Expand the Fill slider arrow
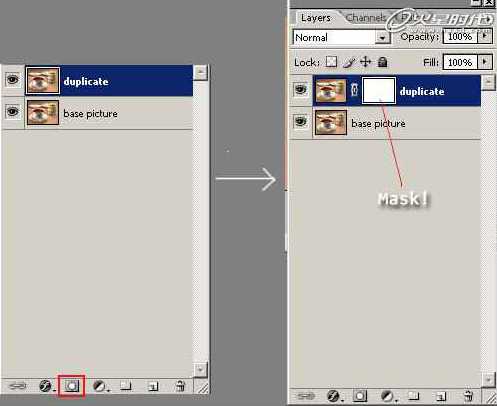Image resolution: width=497 pixels, height=406 pixels. (485, 62)
